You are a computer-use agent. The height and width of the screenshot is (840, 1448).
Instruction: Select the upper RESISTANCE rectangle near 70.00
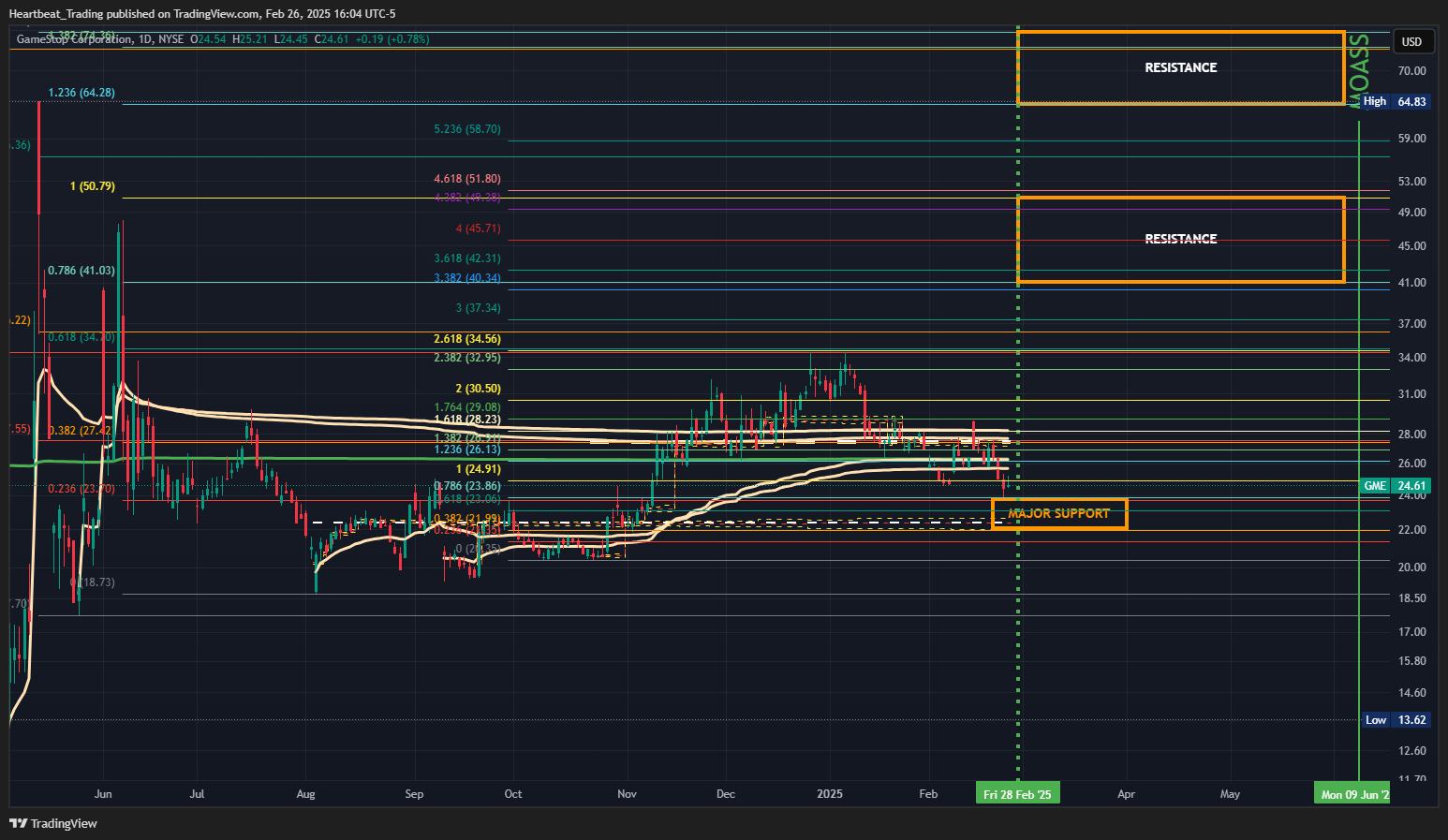click(1180, 67)
